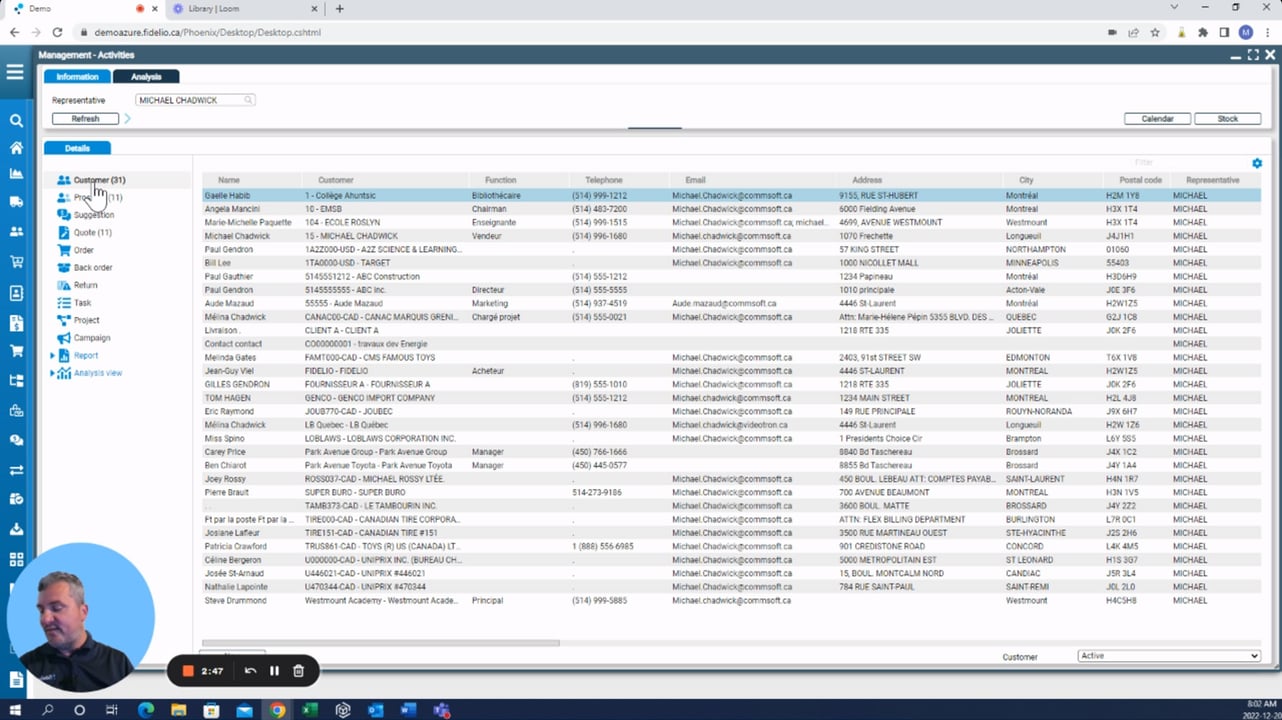
Task: Open the Calendar button
Action: (1157, 118)
